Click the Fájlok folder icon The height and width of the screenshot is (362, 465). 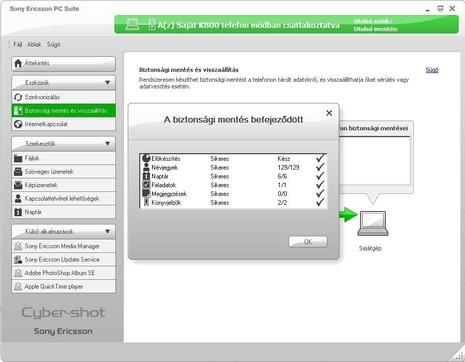18,158
